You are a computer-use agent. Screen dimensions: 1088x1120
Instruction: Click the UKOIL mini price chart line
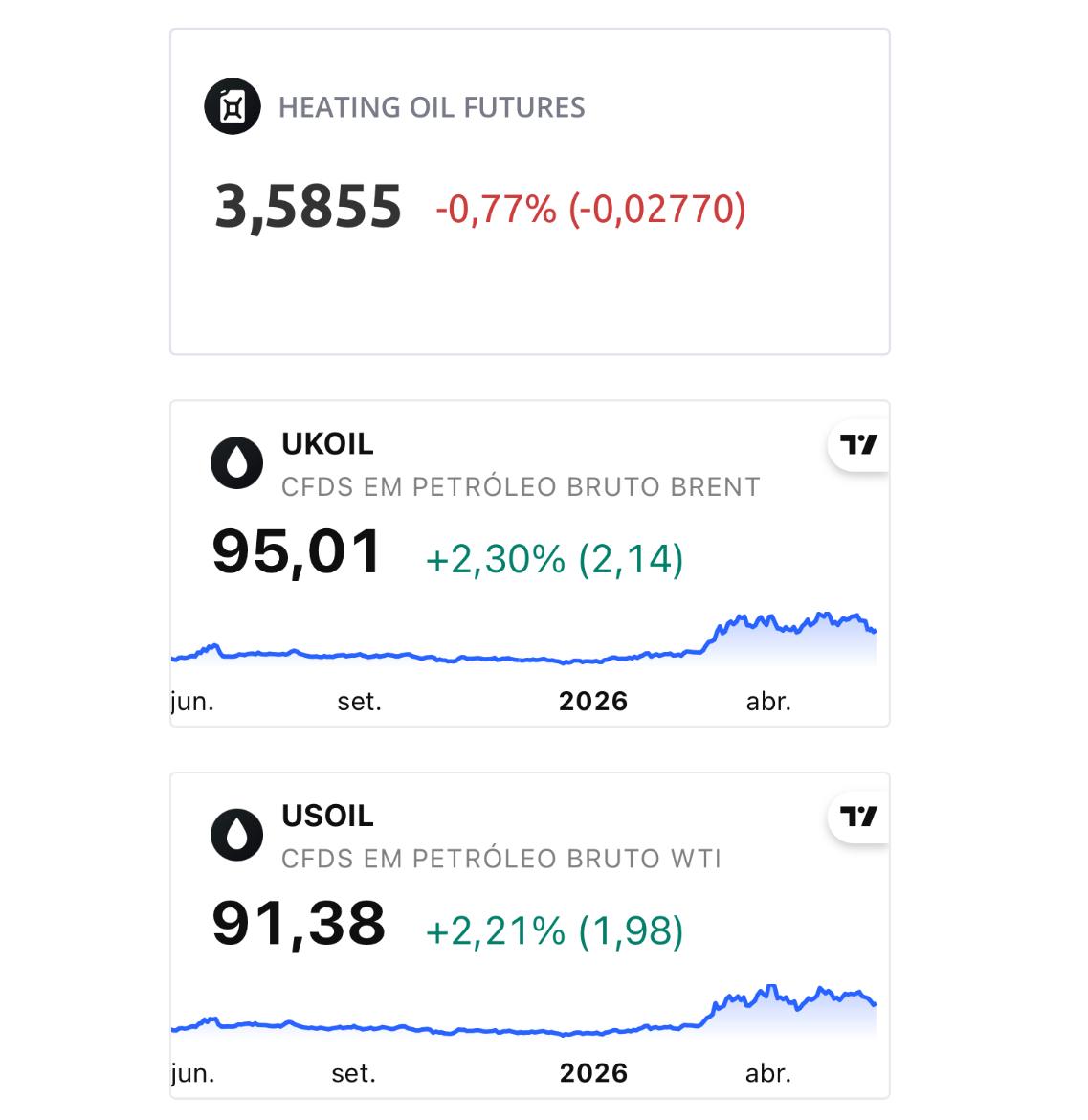coord(523,638)
